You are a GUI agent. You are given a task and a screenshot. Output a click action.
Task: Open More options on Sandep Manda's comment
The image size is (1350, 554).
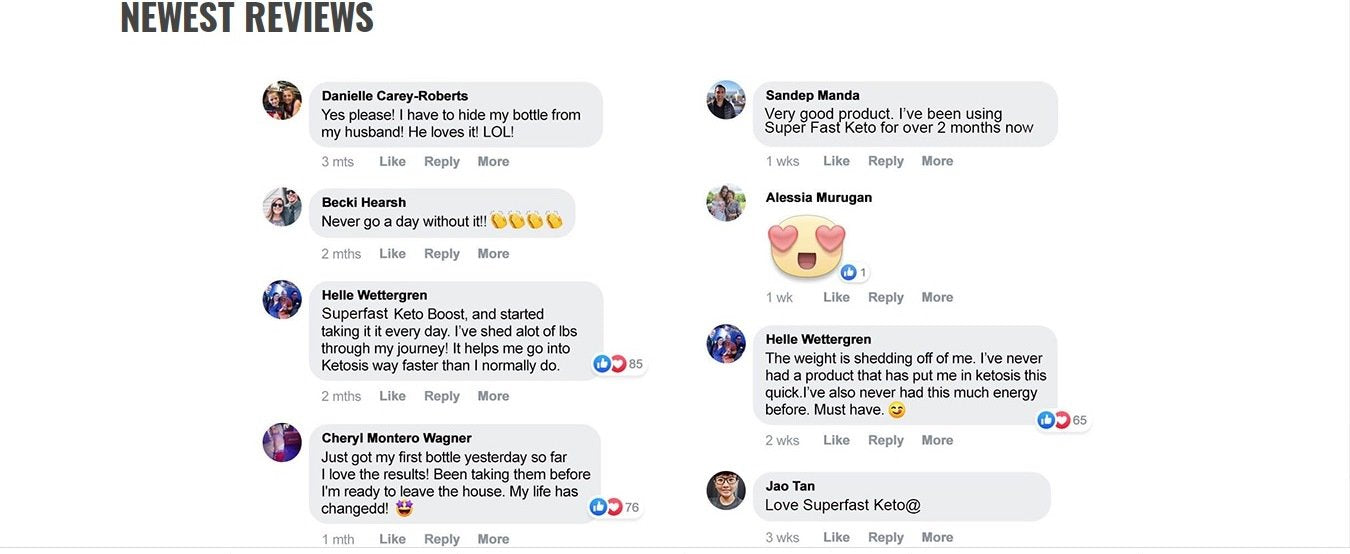pyautogui.click(x=937, y=161)
